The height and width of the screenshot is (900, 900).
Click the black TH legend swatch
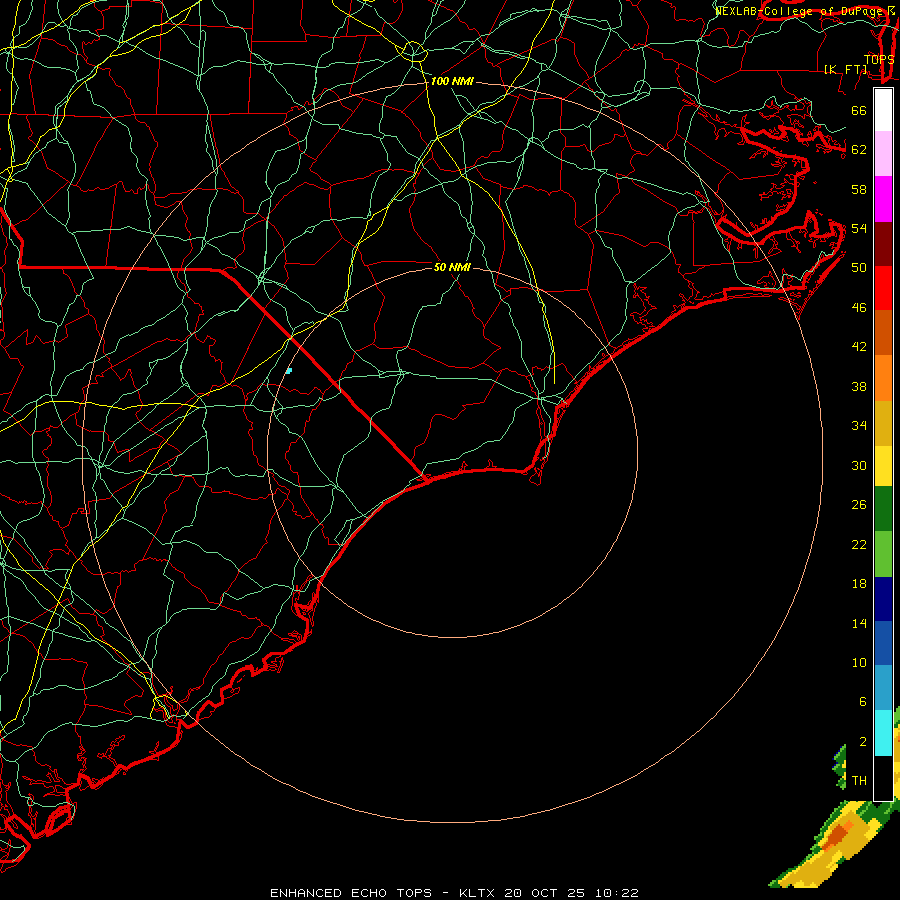coord(883,777)
